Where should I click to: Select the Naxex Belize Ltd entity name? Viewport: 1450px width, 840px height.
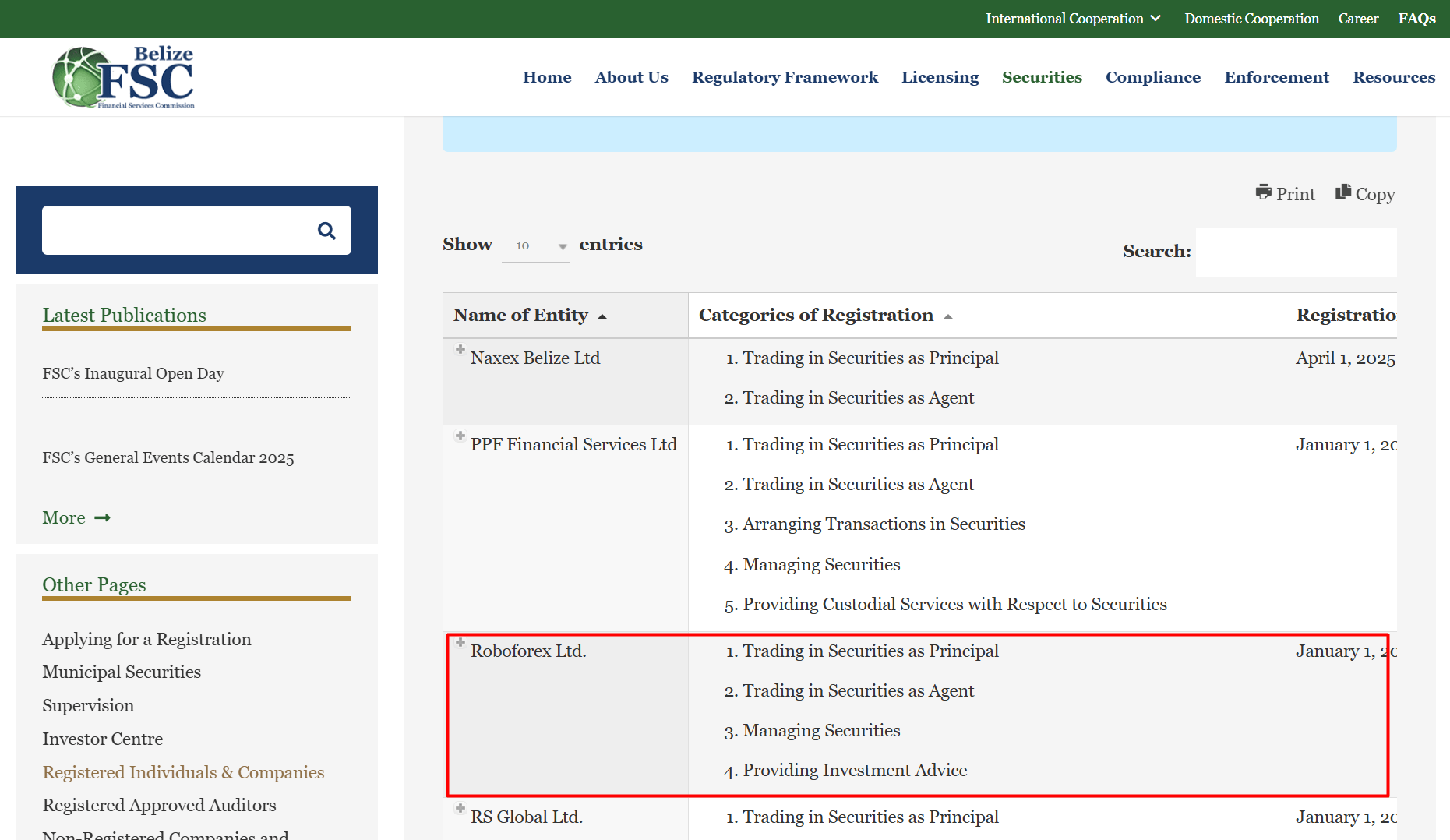coord(535,358)
